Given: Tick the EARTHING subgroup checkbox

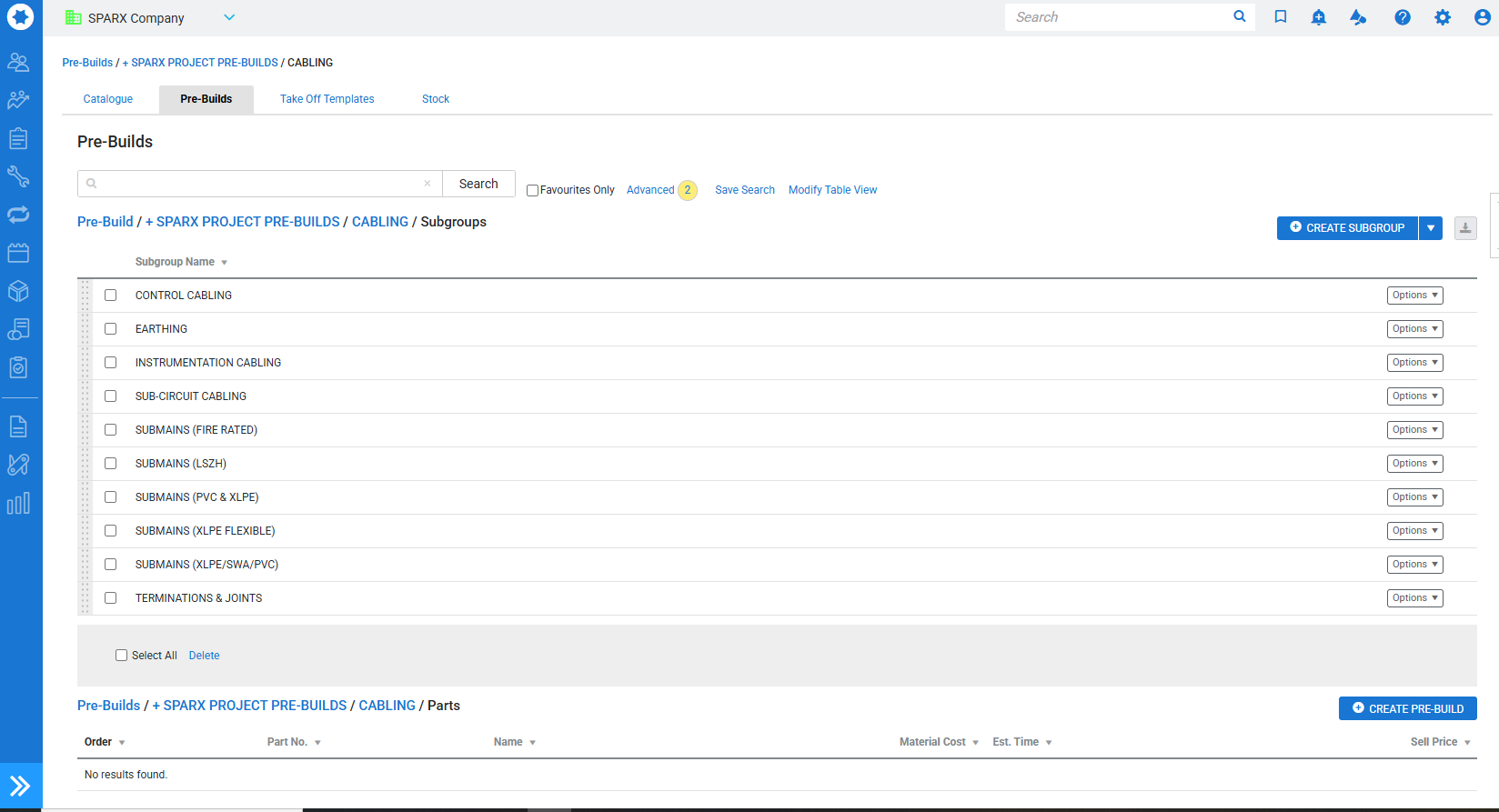Looking at the screenshot, I should tap(111, 329).
